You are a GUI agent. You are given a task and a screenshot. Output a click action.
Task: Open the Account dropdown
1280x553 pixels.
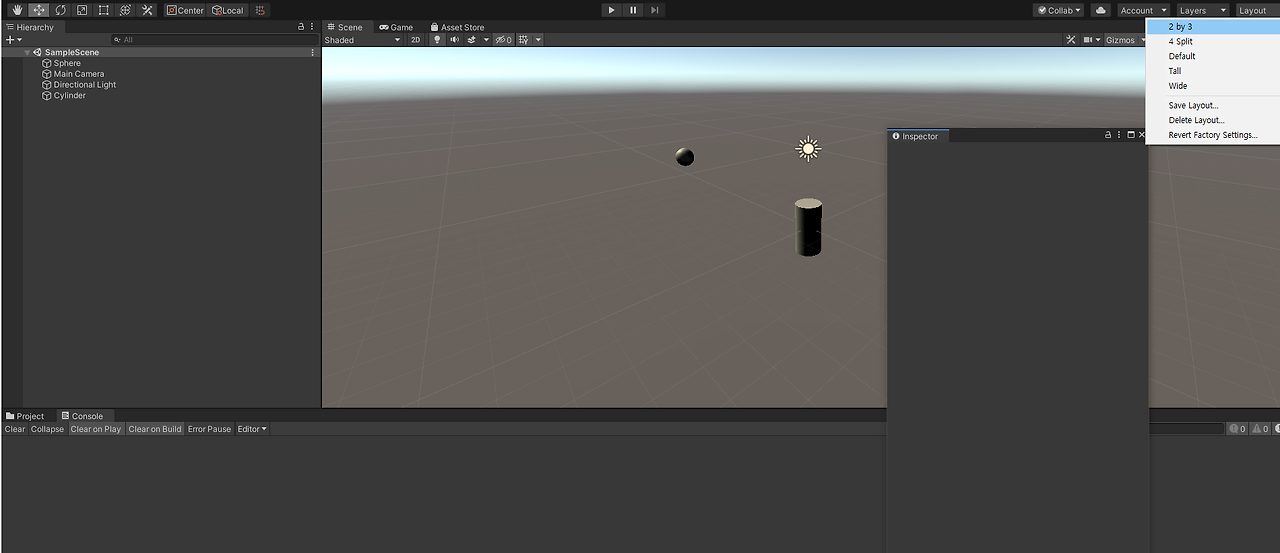point(1143,10)
